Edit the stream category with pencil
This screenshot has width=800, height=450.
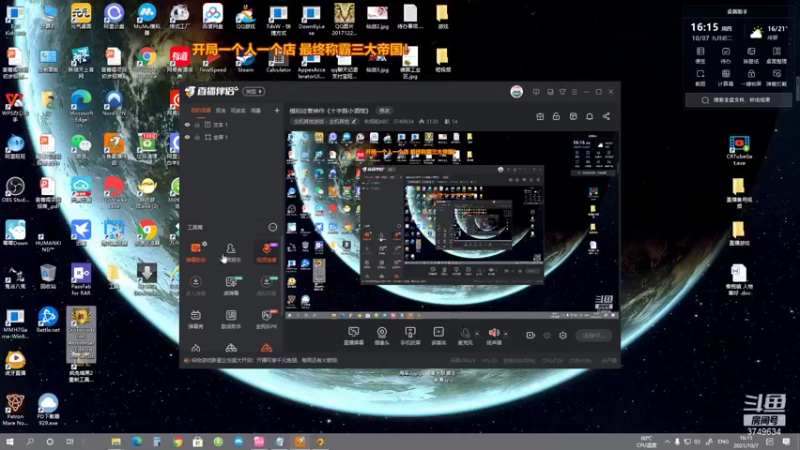pyautogui.click(x=354, y=121)
